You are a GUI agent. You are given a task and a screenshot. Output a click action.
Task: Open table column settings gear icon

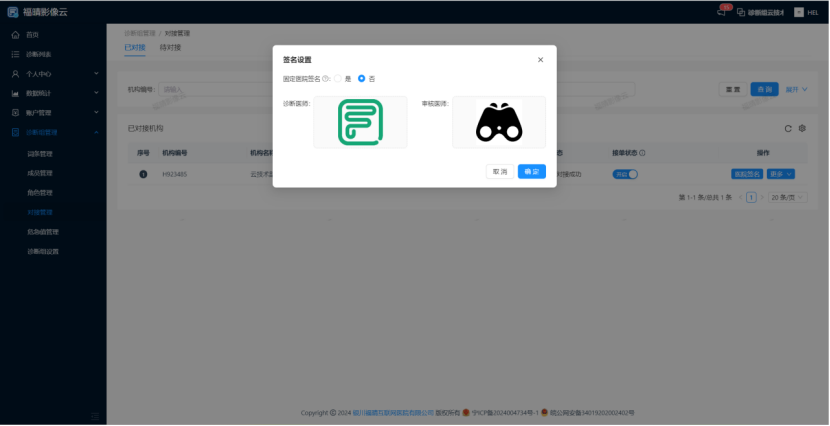(x=802, y=129)
